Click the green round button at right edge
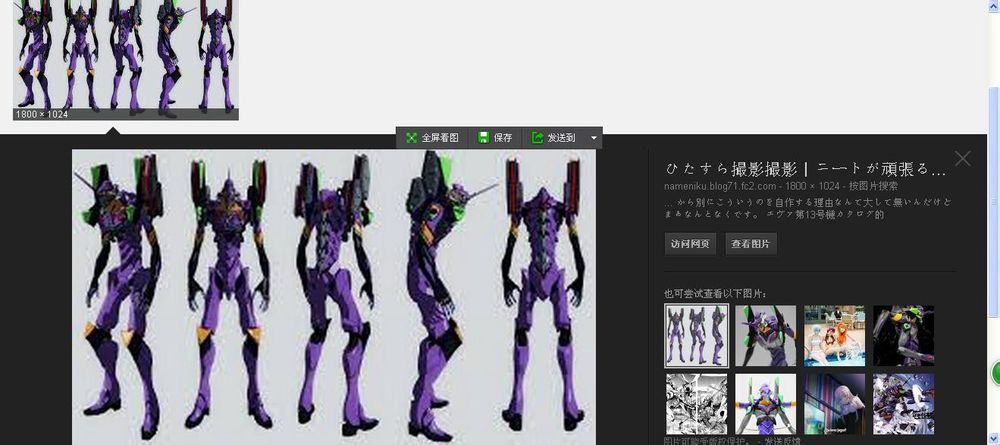This screenshot has width=1000, height=445. (996, 373)
